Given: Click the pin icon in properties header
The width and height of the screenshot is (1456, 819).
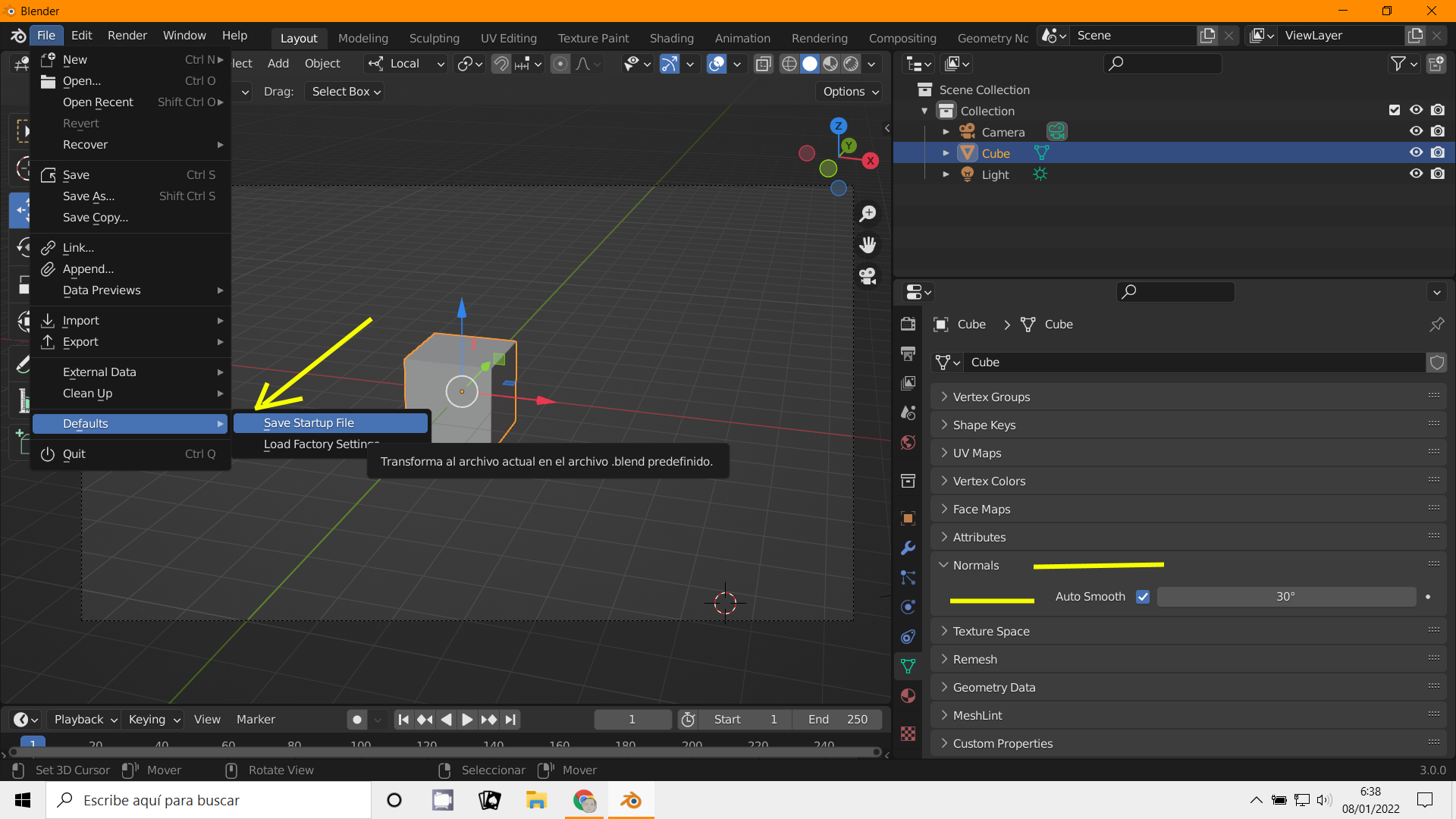Looking at the screenshot, I should [x=1436, y=325].
